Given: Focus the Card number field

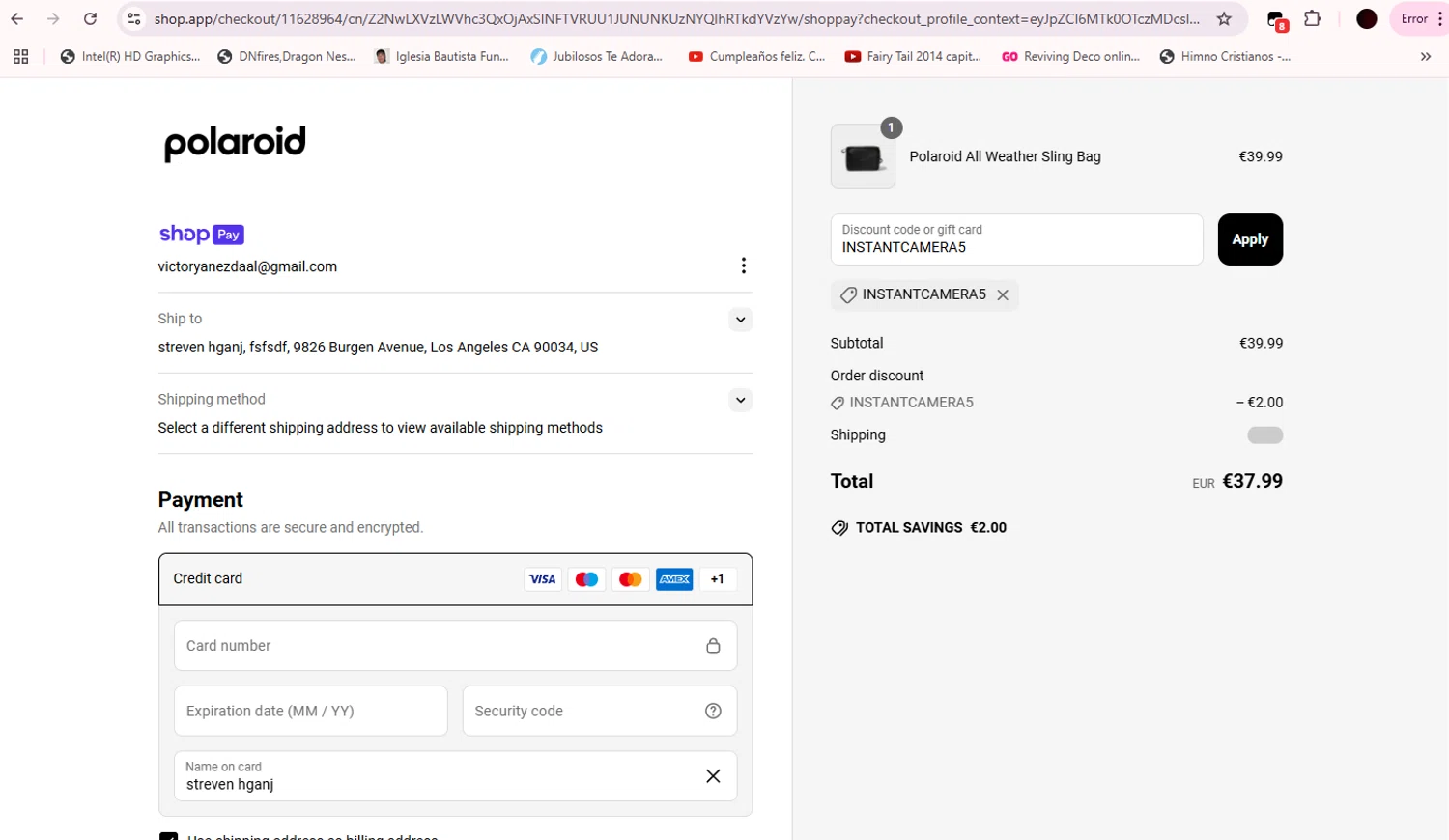Looking at the screenshot, I should [x=455, y=645].
